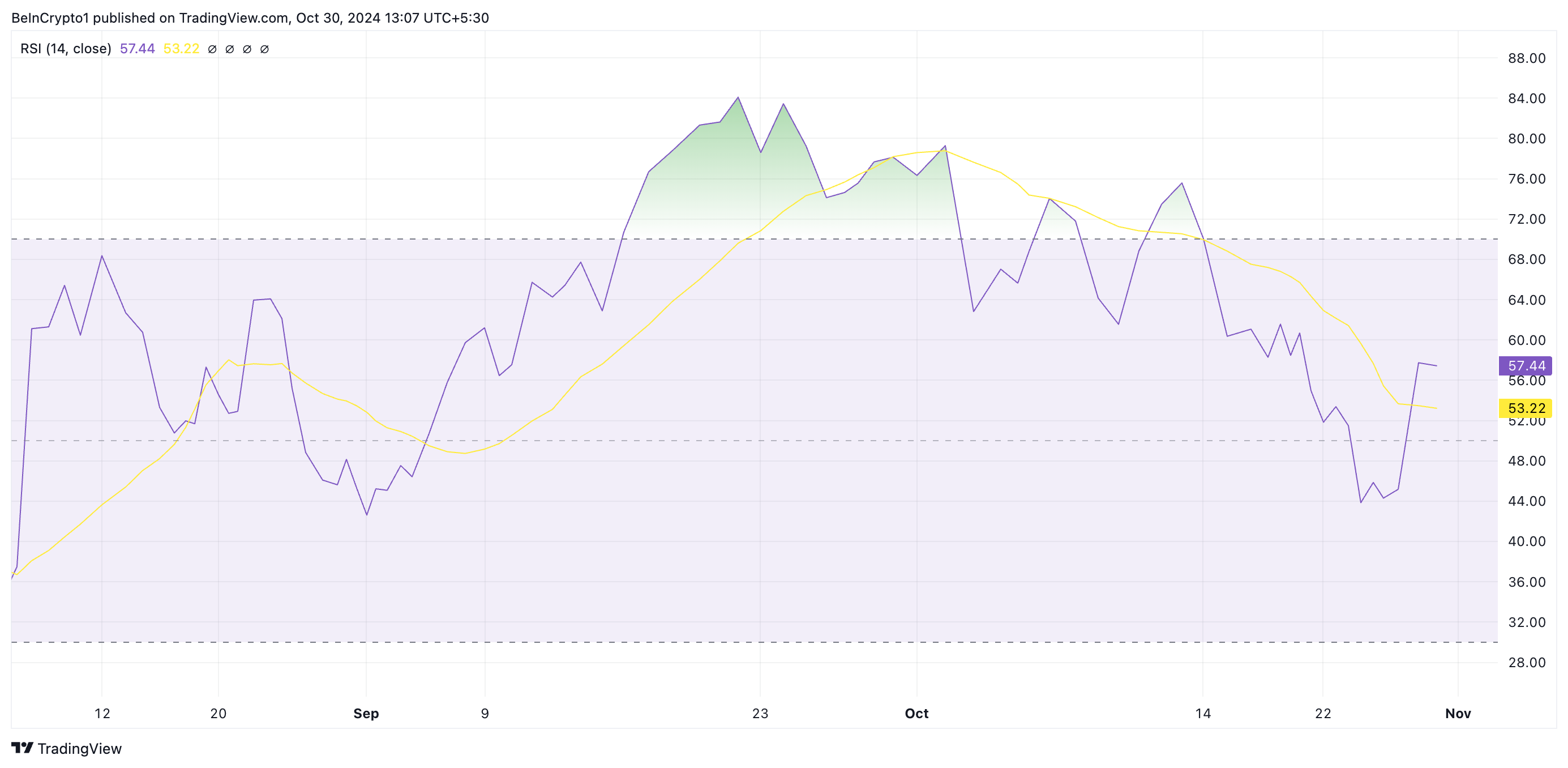1568x768 pixels.
Task: Click the 68.00 level on price scale
Action: click(1526, 259)
